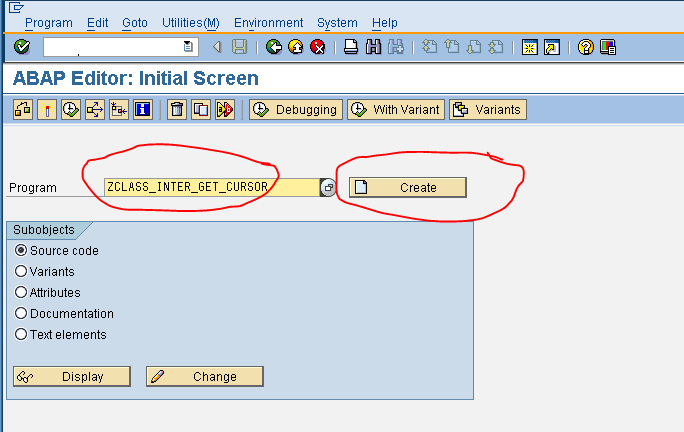Open Help via question mark icon
Screen dimensions: 684x432
coord(585,47)
